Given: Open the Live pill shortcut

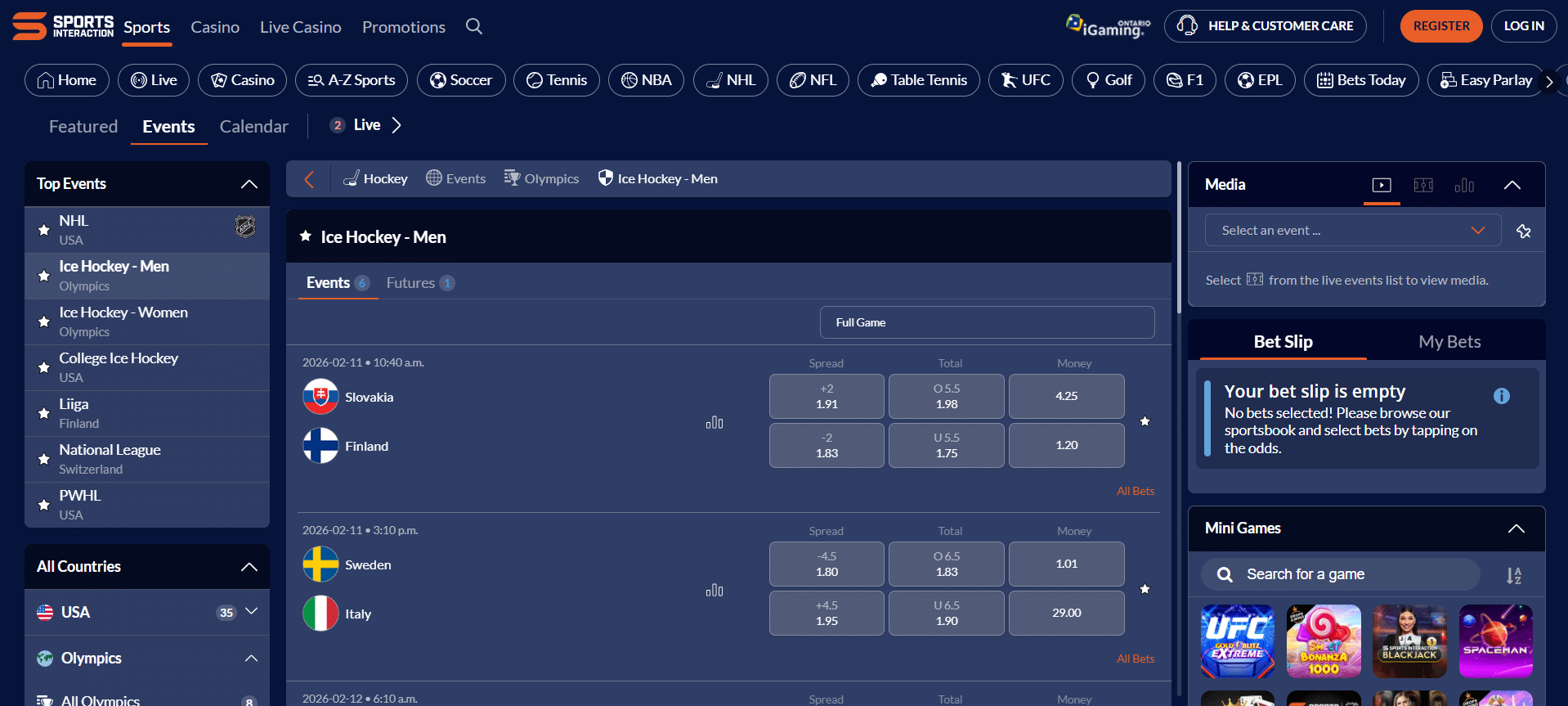Looking at the screenshot, I should (154, 80).
